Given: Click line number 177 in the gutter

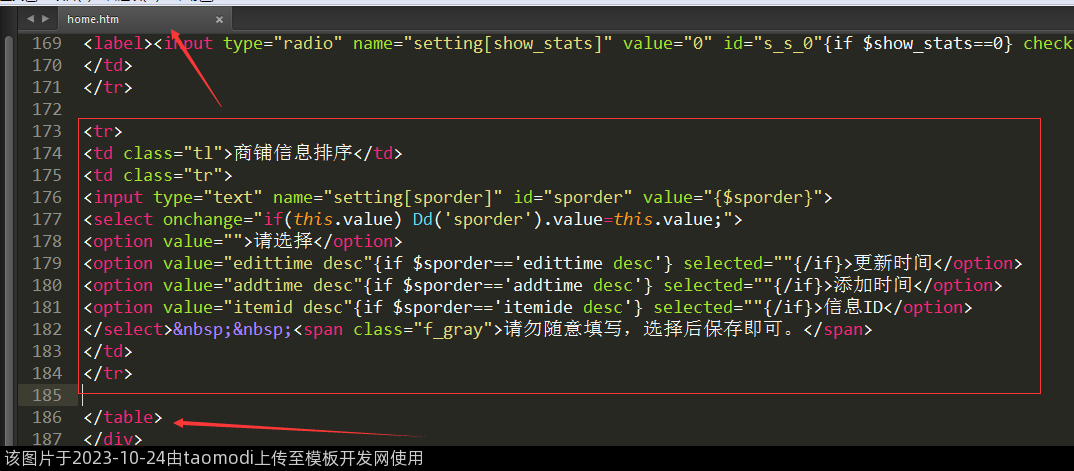Looking at the screenshot, I should pos(46,219).
